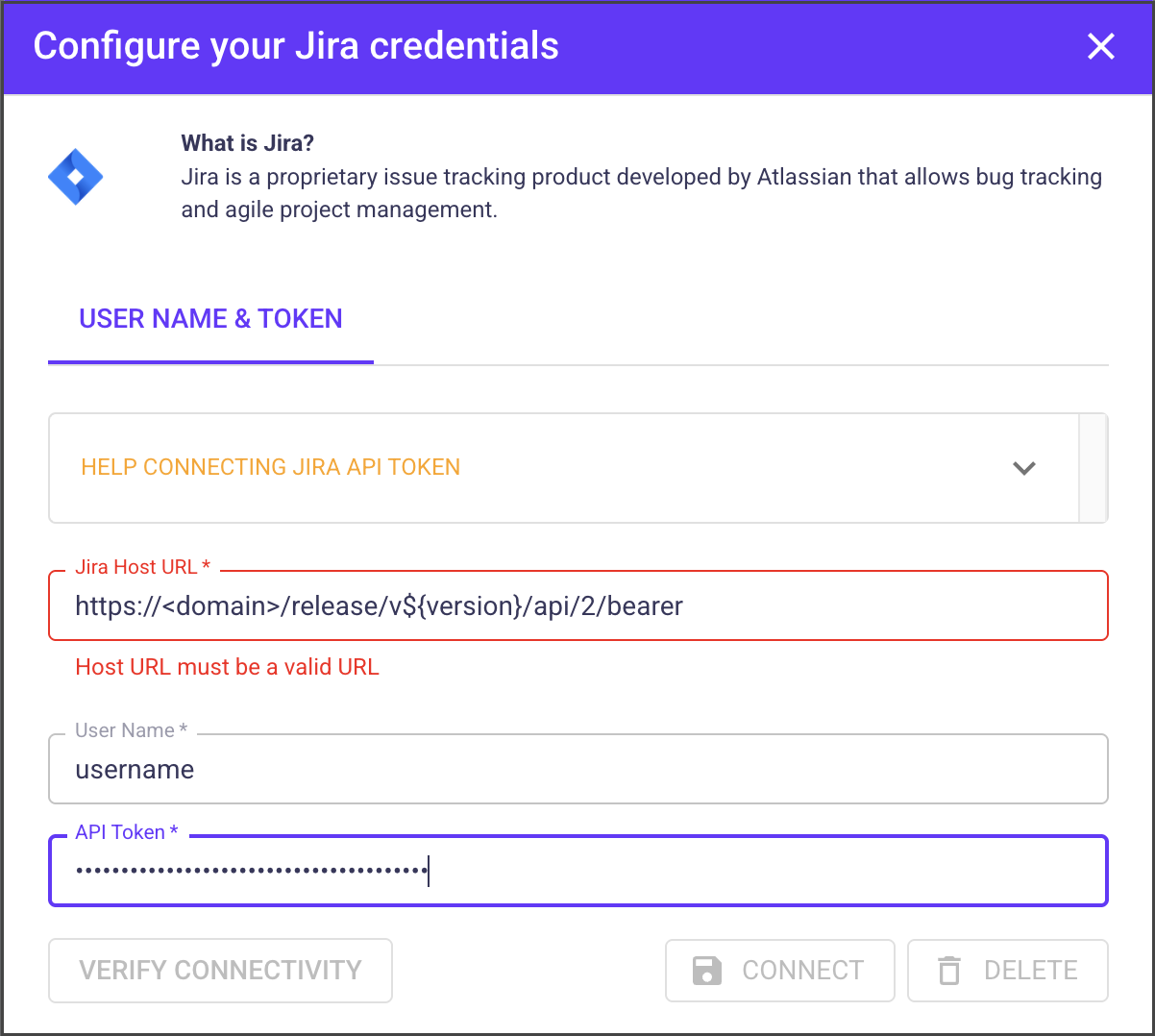
Task: Click the trash can icon
Action: [949, 971]
